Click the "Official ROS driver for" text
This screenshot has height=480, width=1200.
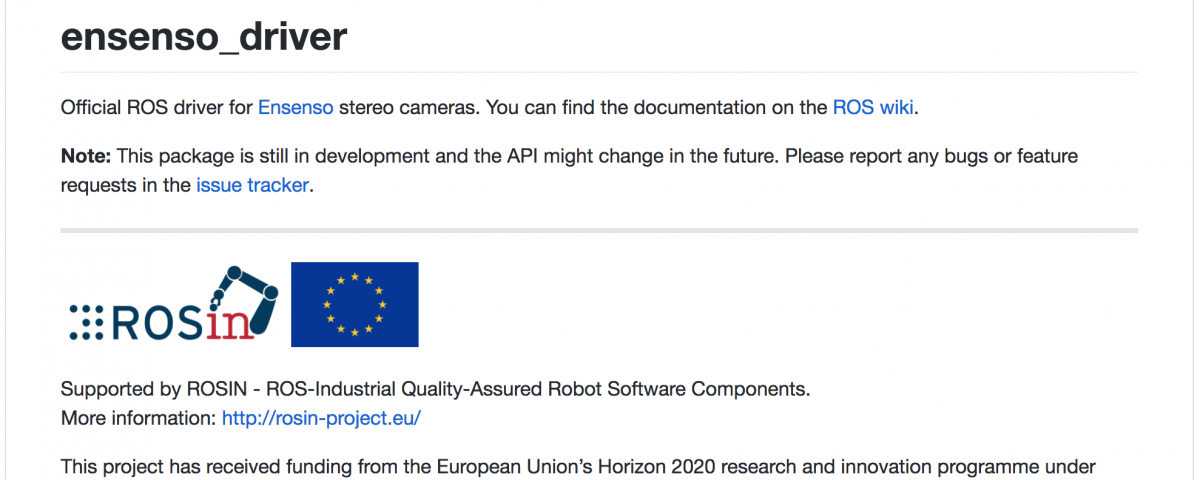tap(157, 108)
